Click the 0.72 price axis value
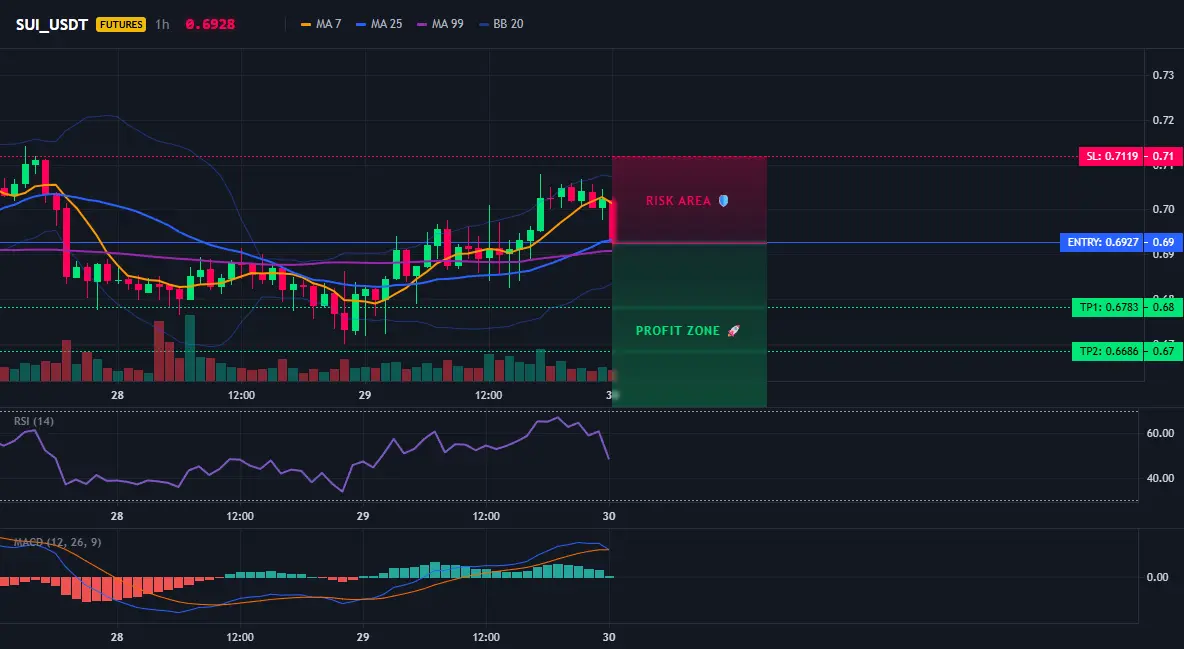The image size is (1184, 649). coord(1163,120)
